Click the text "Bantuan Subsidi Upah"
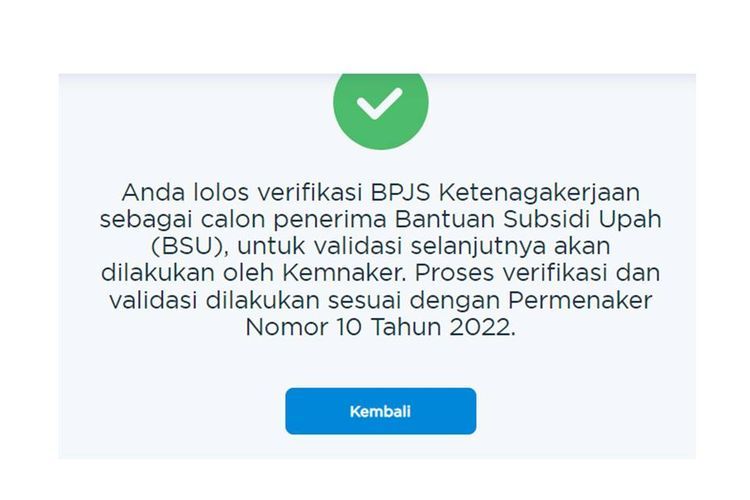This screenshot has width=750, height=500. 529,220
